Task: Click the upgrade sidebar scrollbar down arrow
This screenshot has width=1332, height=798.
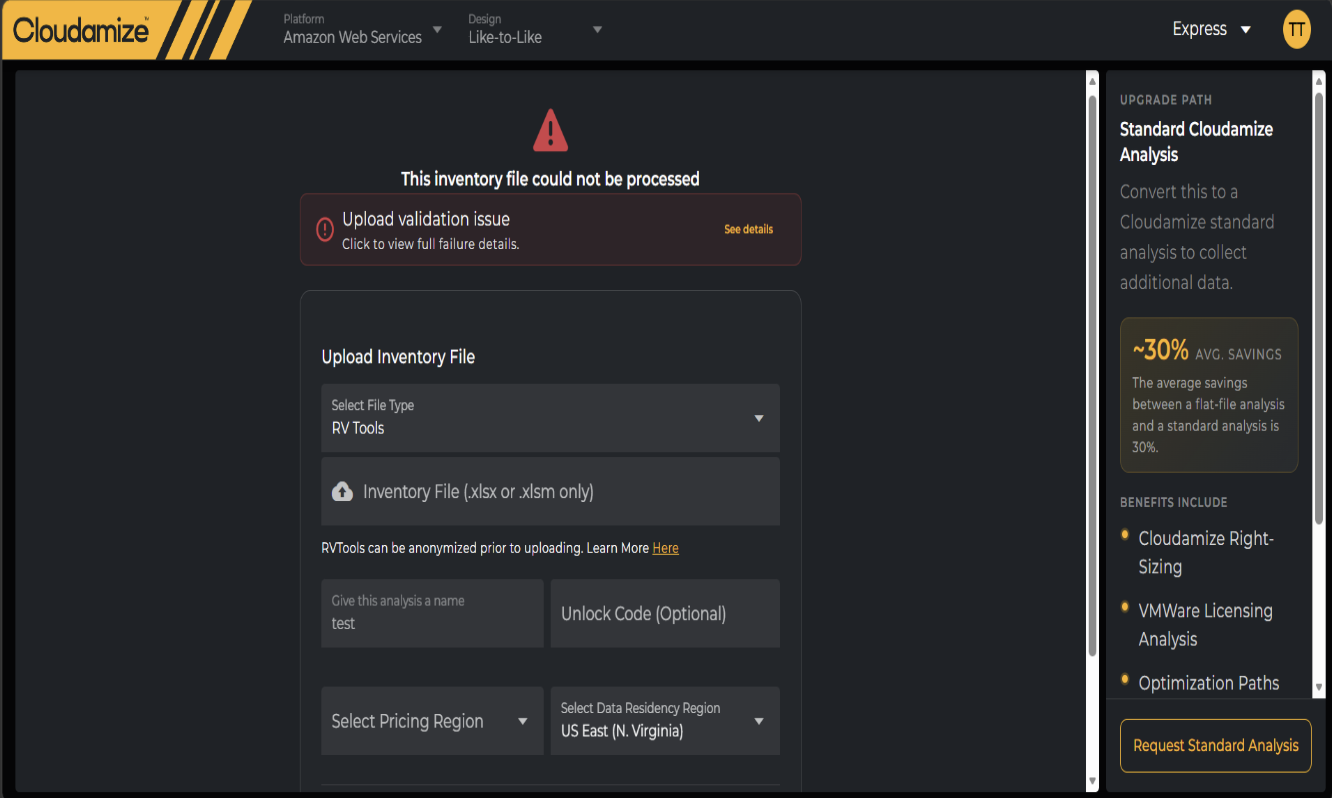Action: click(1318, 688)
